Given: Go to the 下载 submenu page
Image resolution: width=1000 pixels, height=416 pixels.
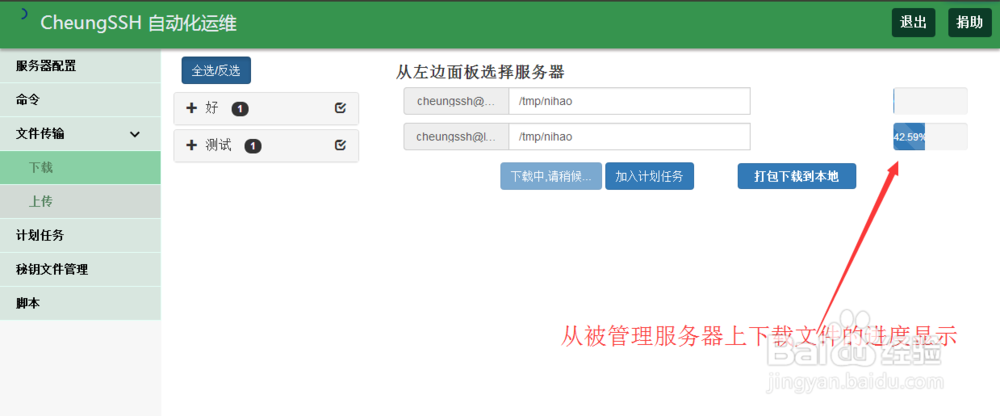Looking at the screenshot, I should pyautogui.click(x=80, y=168).
